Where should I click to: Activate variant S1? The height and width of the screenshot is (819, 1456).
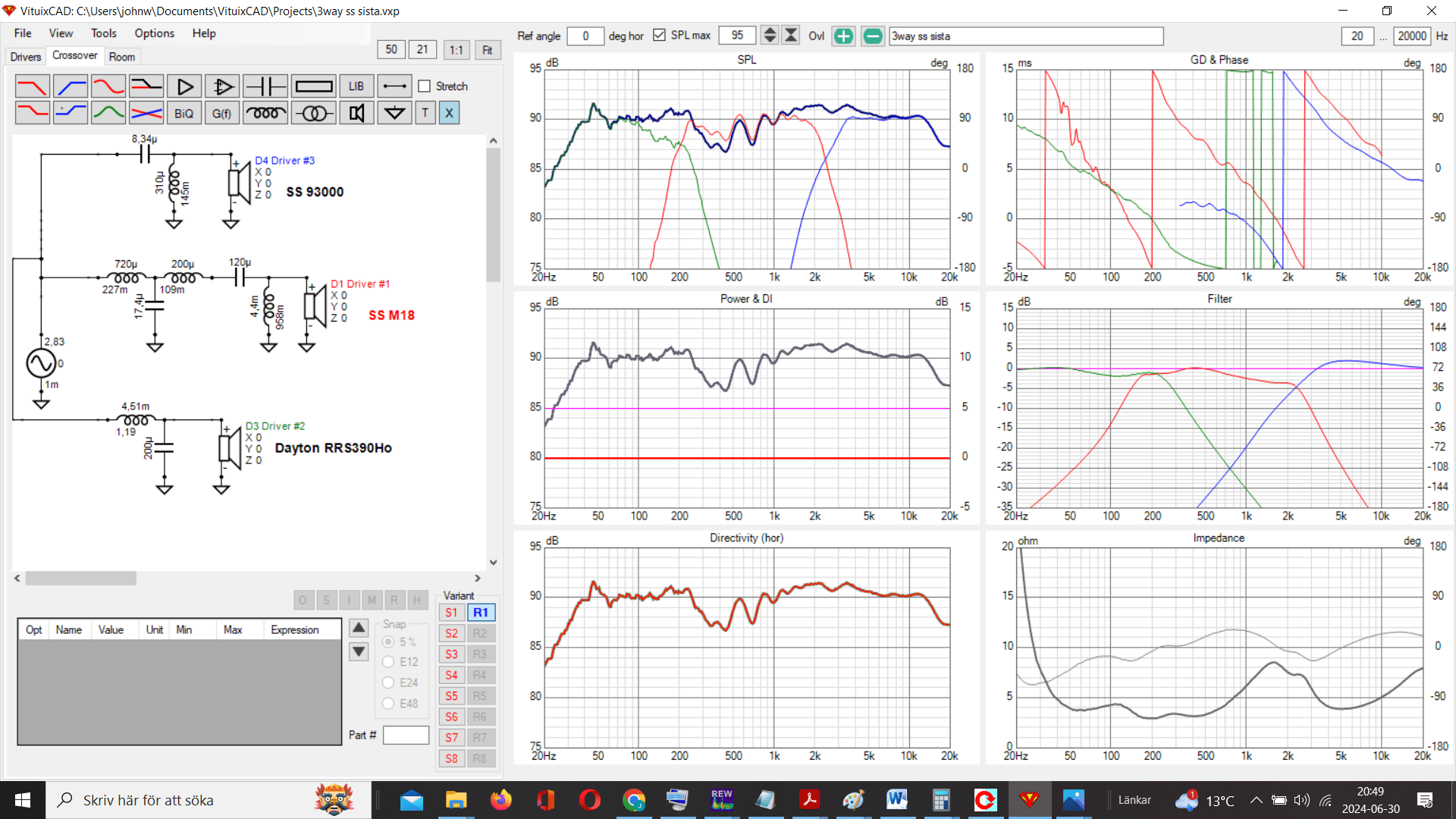click(x=451, y=613)
